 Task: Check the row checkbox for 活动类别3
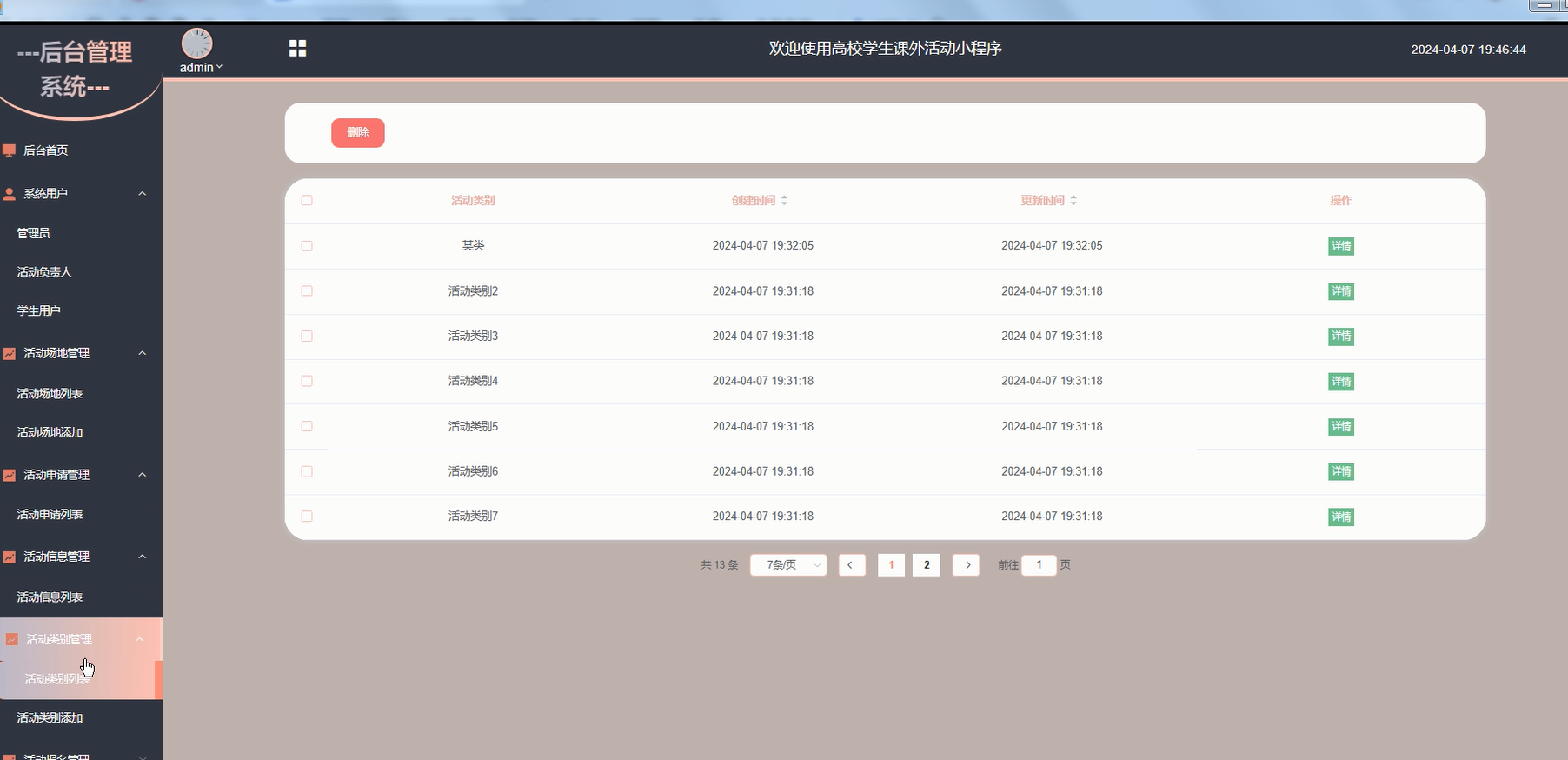307,337
